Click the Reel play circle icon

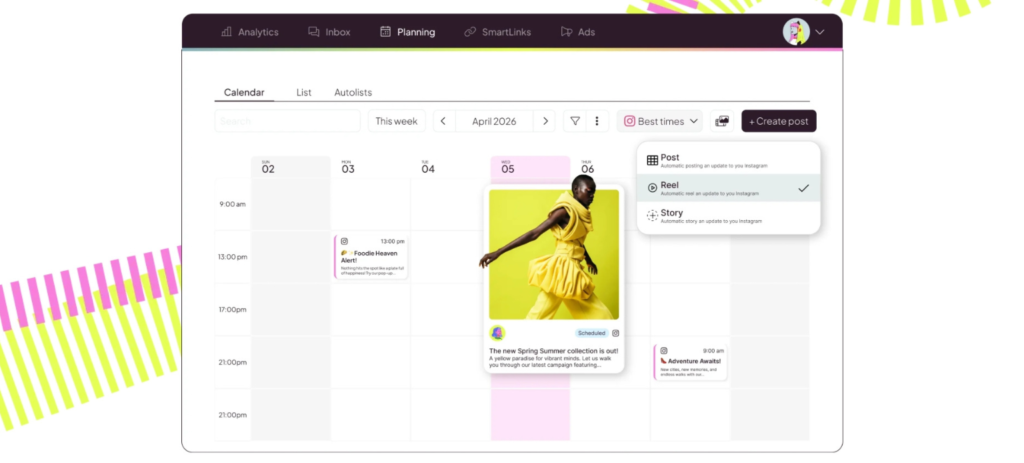652,188
